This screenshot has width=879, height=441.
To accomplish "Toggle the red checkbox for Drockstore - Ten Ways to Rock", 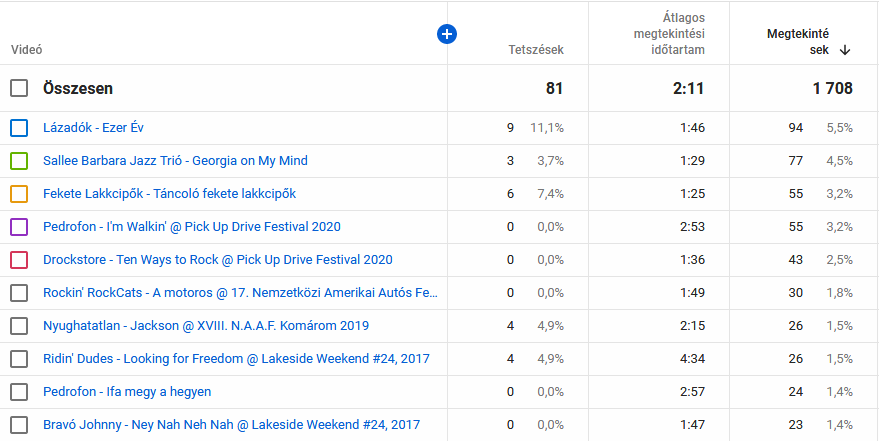I will click(19, 260).
